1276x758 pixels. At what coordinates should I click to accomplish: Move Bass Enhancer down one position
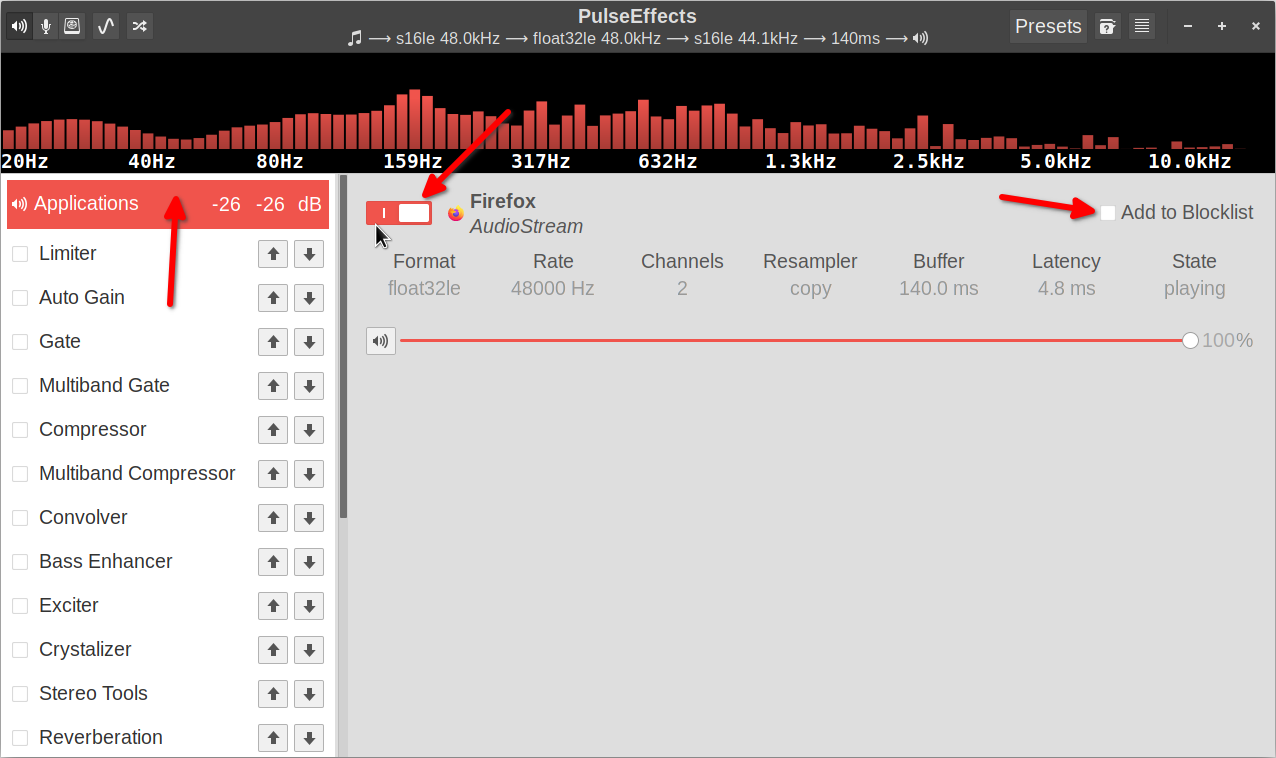[309, 562]
